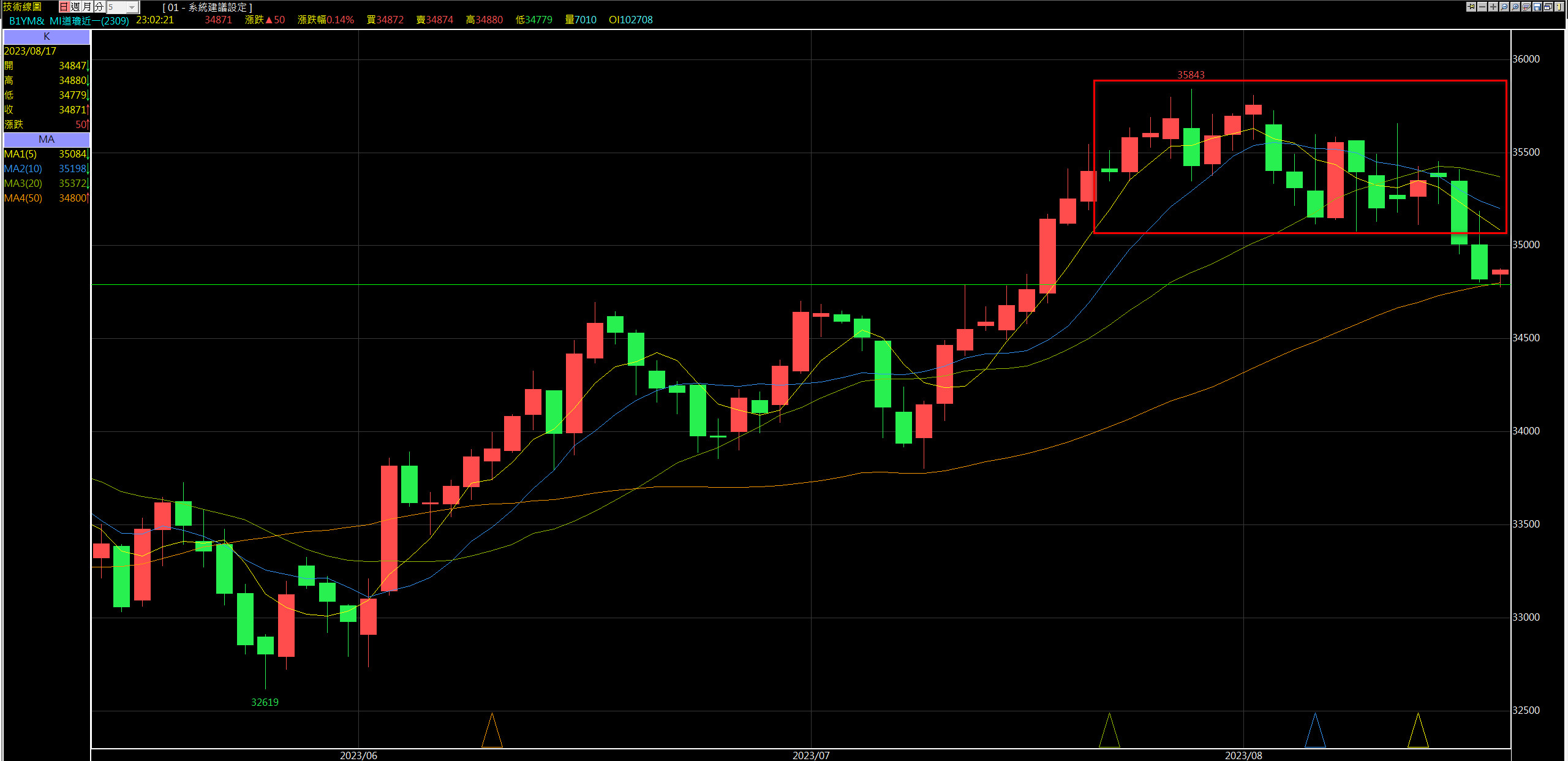Viewport: 1568px width, 761px height.
Task: Click the plus expand chart button
Action: pyautogui.click(x=1493, y=7)
